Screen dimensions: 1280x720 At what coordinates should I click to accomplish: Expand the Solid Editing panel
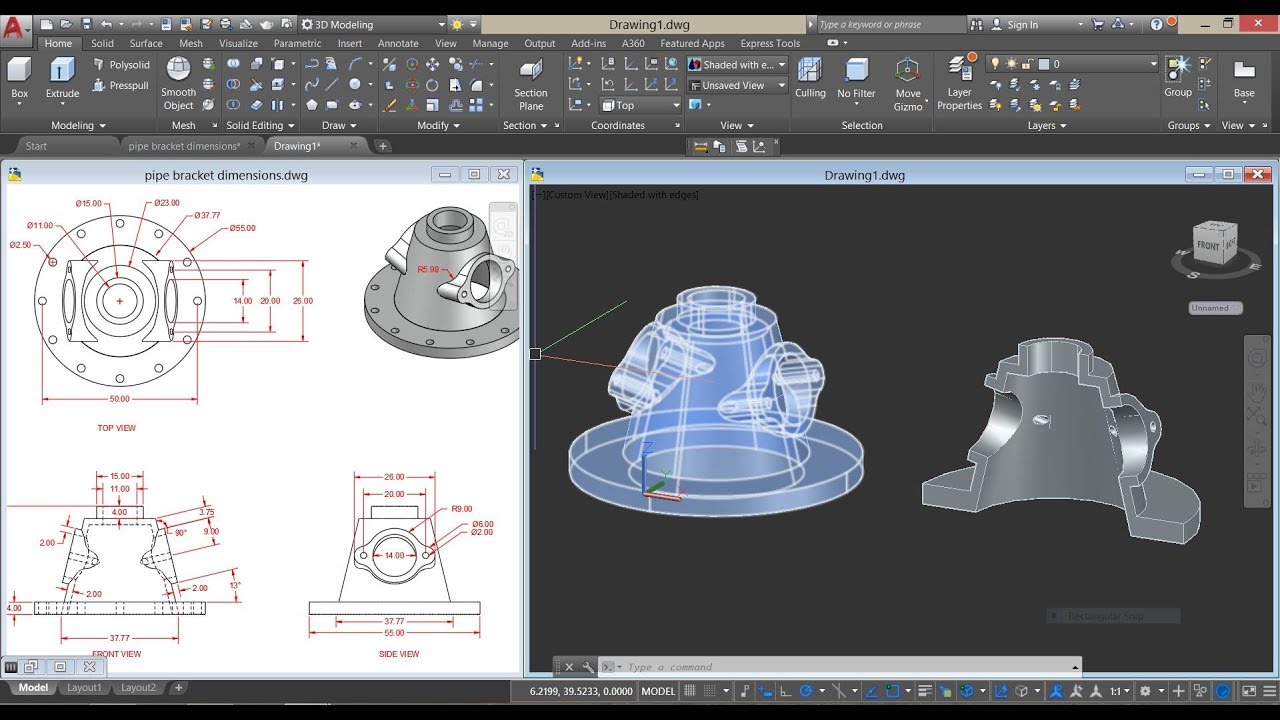tap(260, 125)
